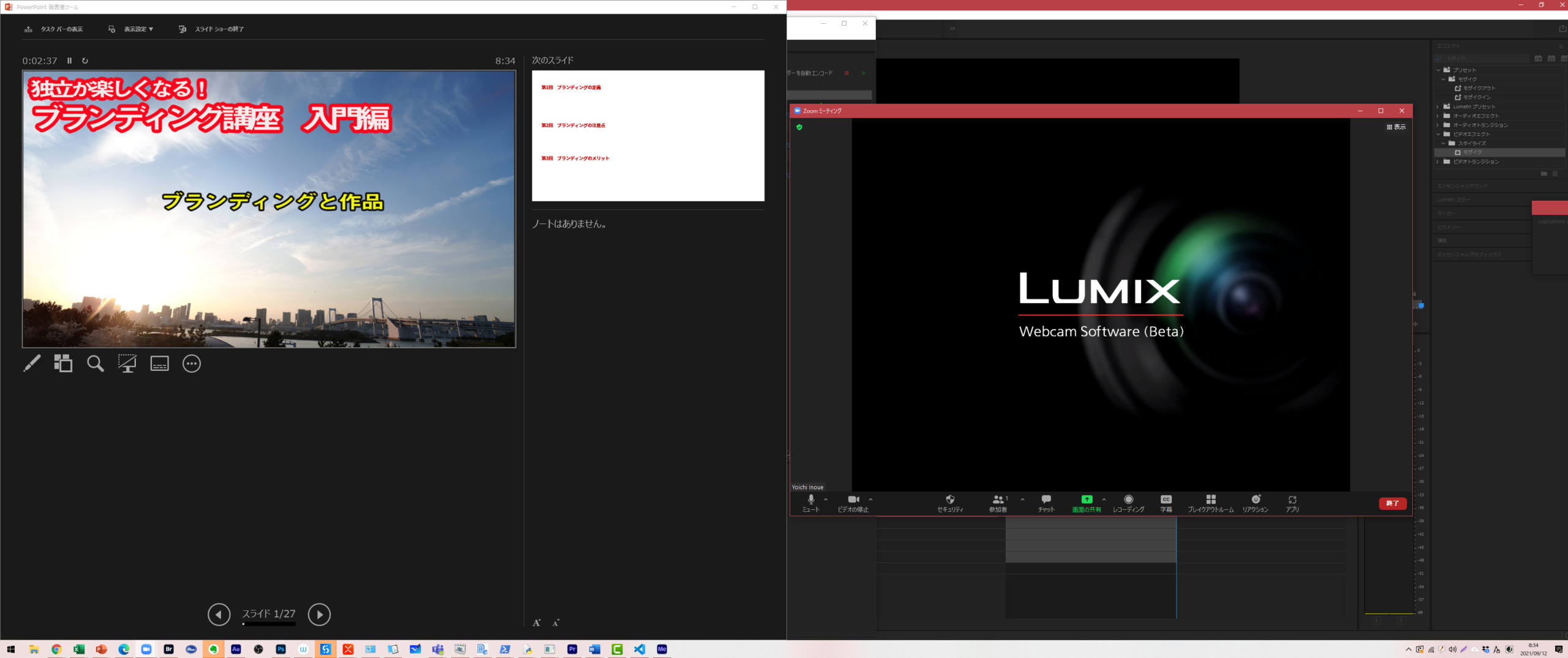1568x658 pixels.
Task: Expand the ビデオトランジション folder
Action: pyautogui.click(x=1438, y=162)
